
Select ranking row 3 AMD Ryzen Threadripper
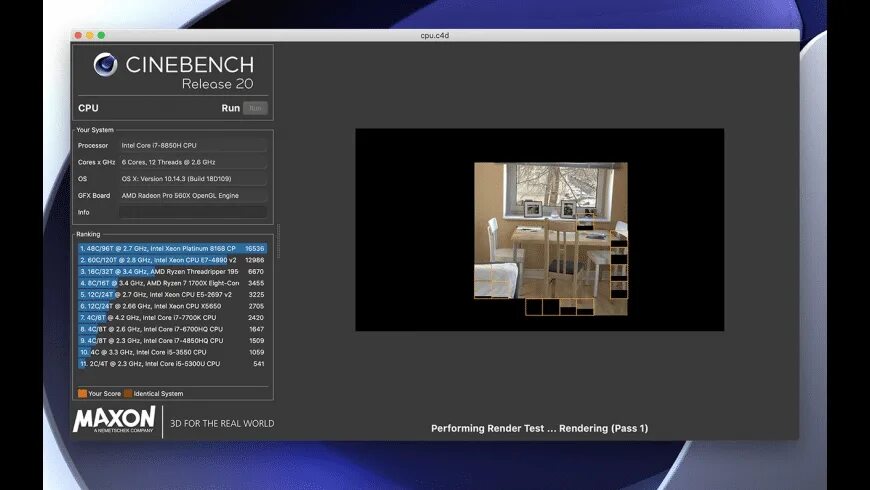(172, 272)
